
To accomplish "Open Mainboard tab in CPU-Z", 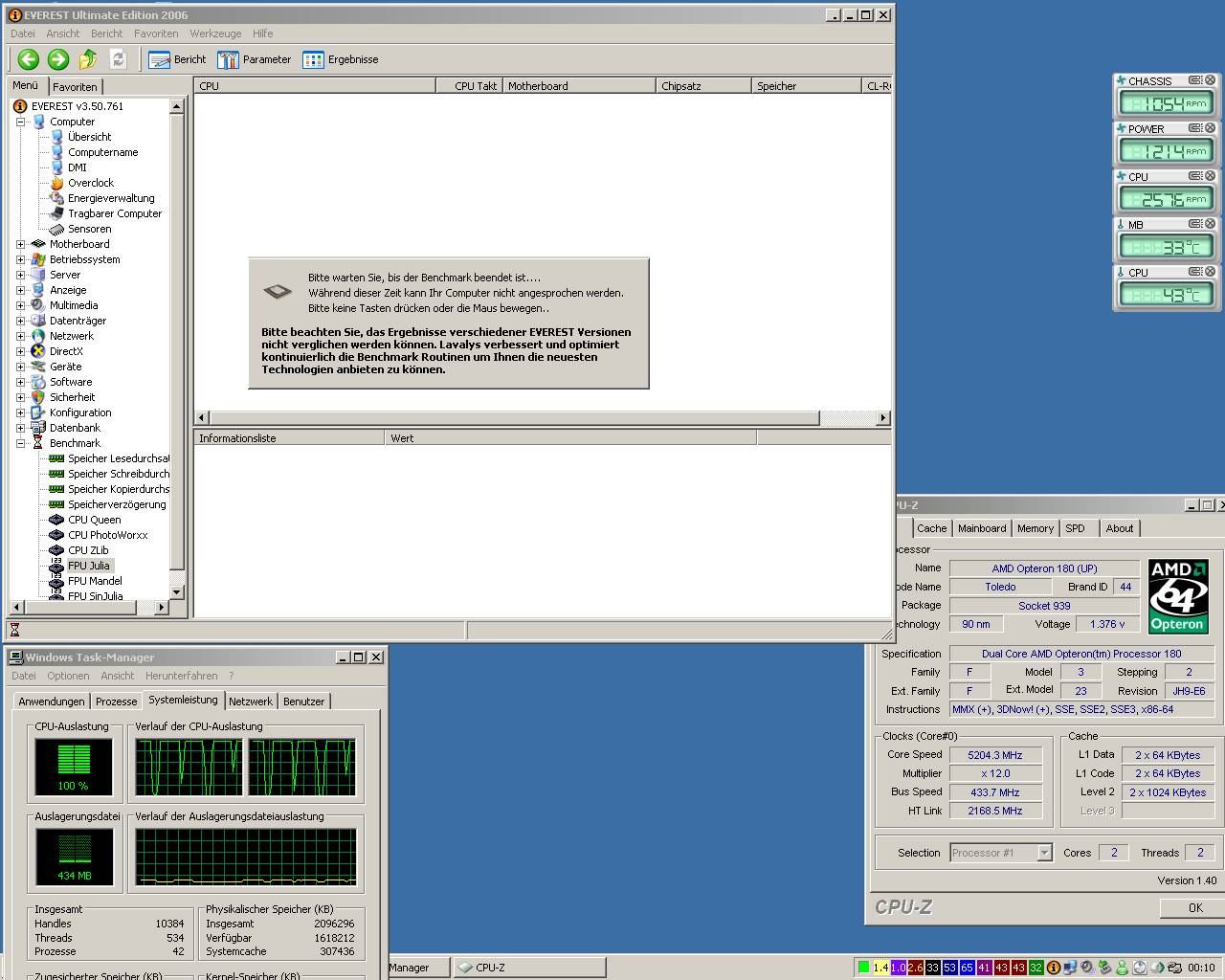I will click(x=982, y=528).
